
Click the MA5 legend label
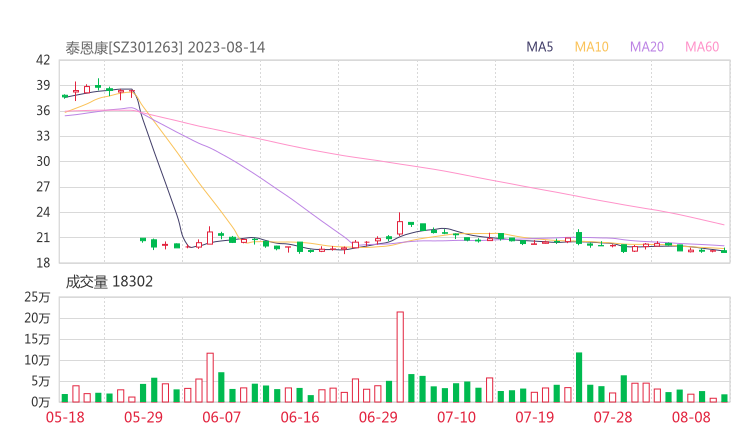pyautogui.click(x=539, y=47)
